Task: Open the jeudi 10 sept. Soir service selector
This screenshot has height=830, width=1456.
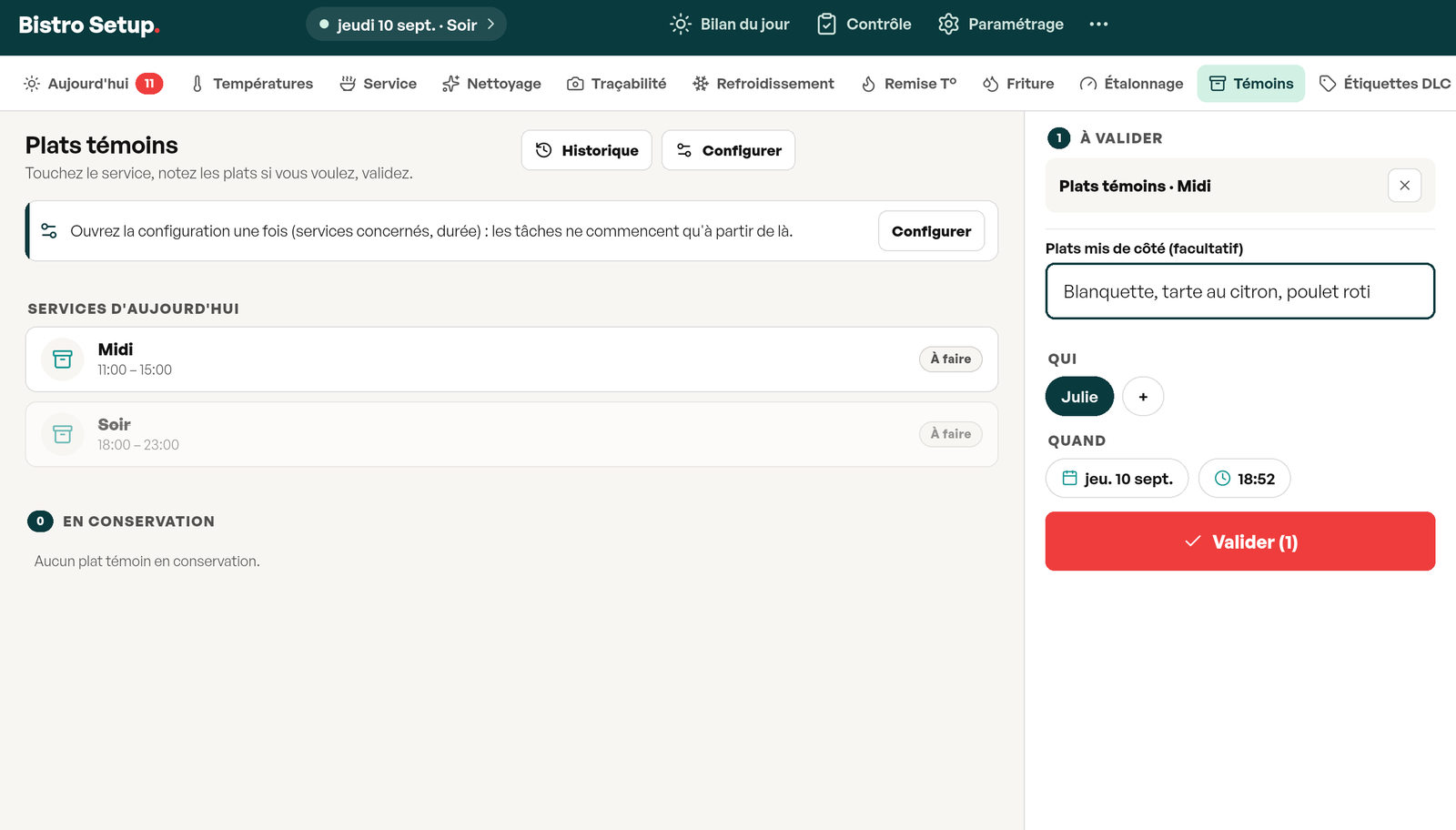Action: 406,25
